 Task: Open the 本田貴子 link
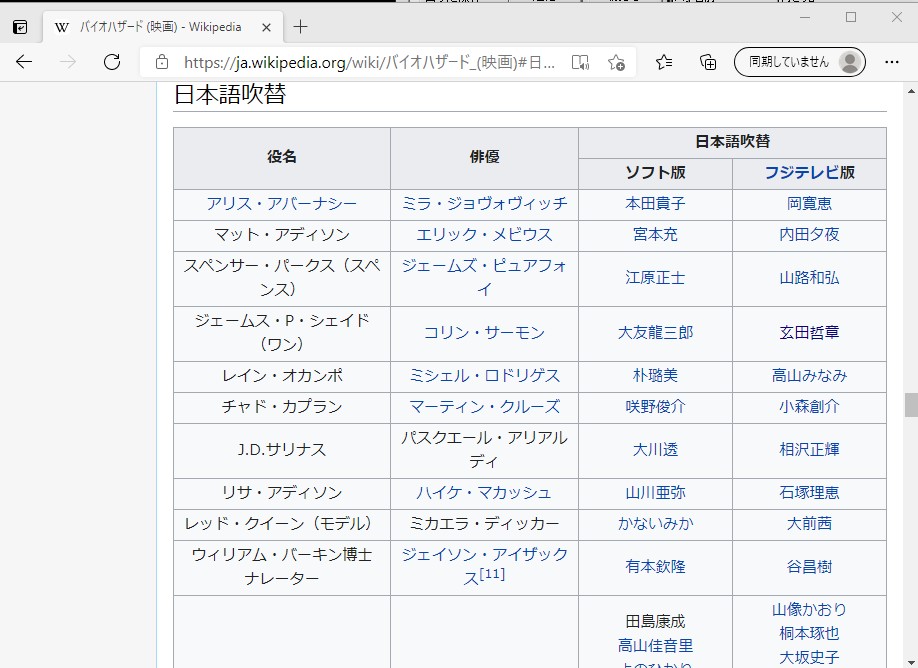(x=655, y=204)
